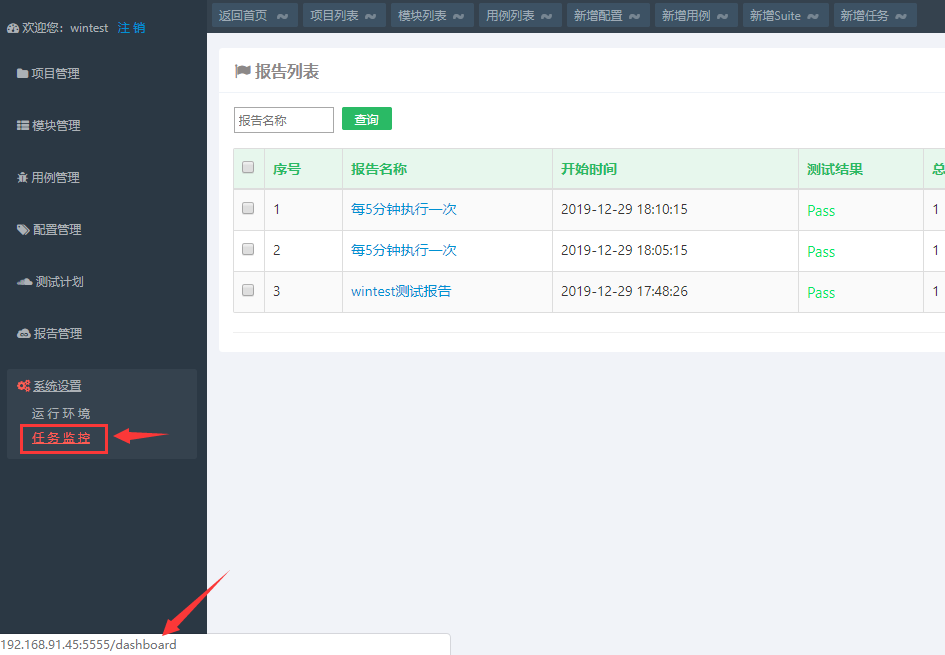
Task: Click the cloud icon beside 测试计划
Action: pyautogui.click(x=25, y=282)
